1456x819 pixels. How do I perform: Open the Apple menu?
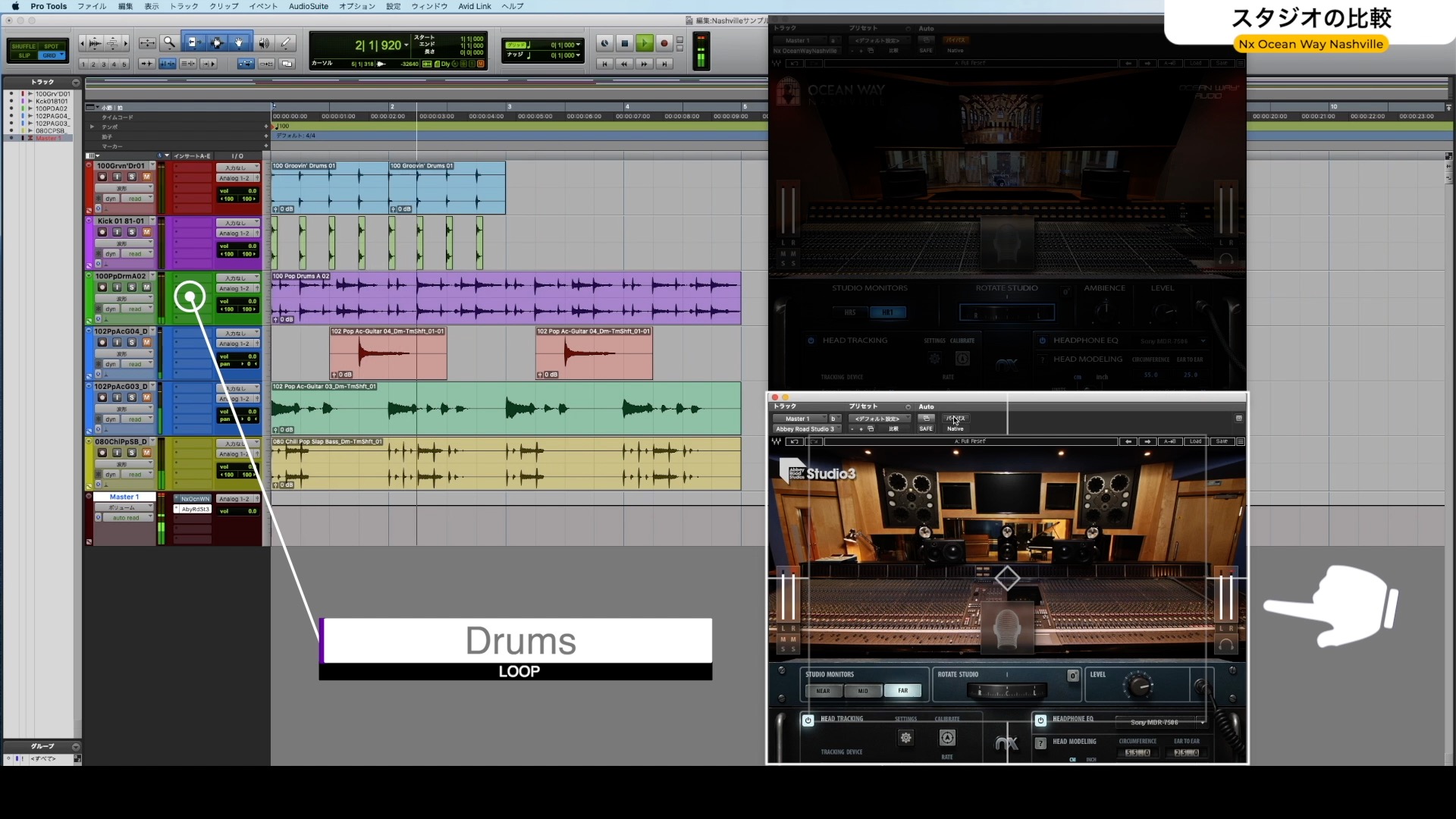(14, 6)
